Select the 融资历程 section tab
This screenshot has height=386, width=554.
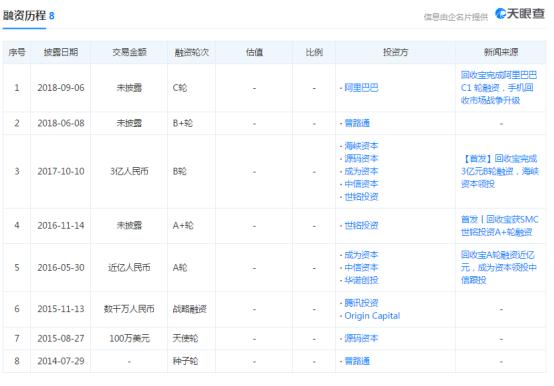pos(24,16)
